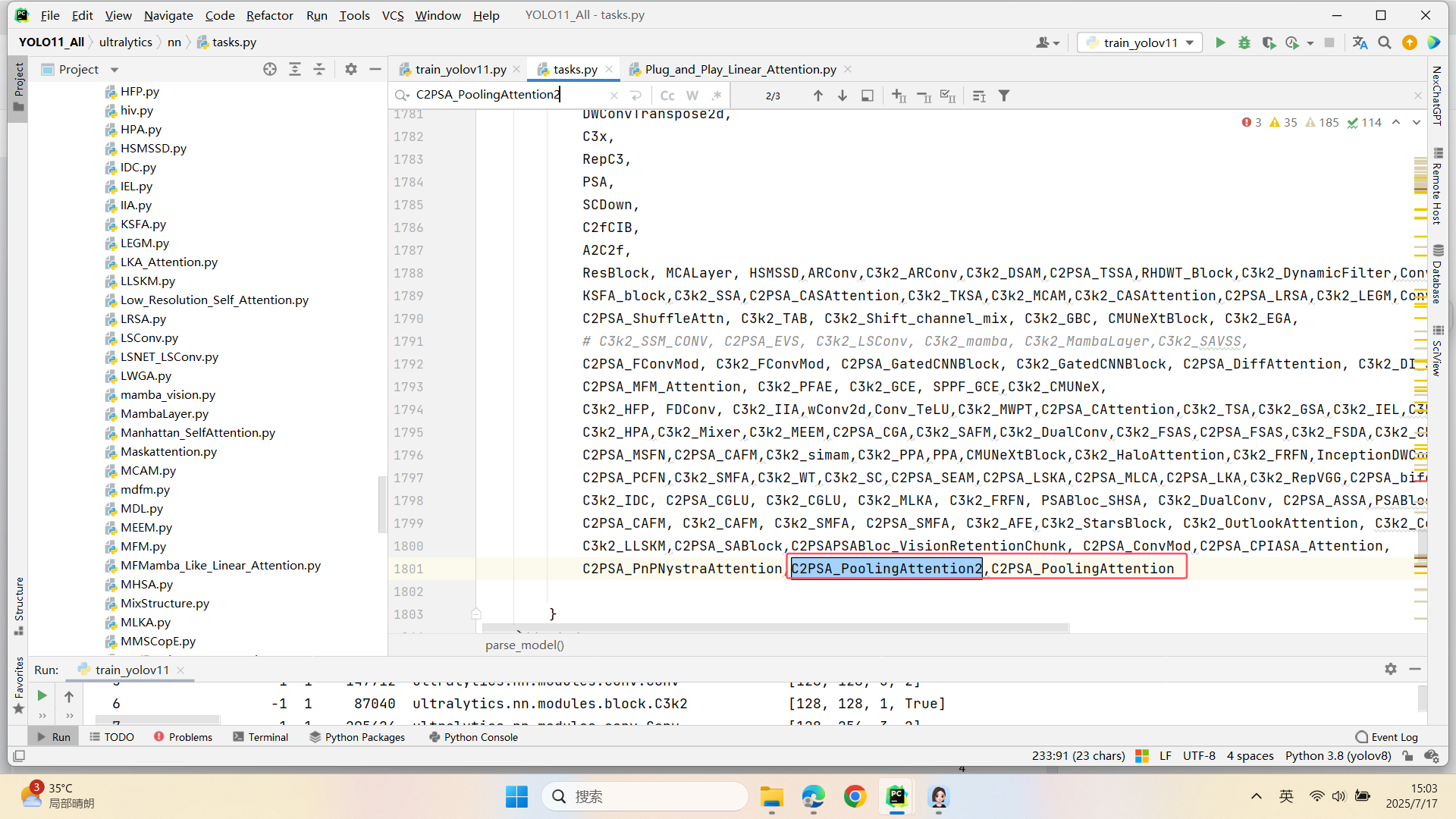Open the Refactor menu

[269, 15]
